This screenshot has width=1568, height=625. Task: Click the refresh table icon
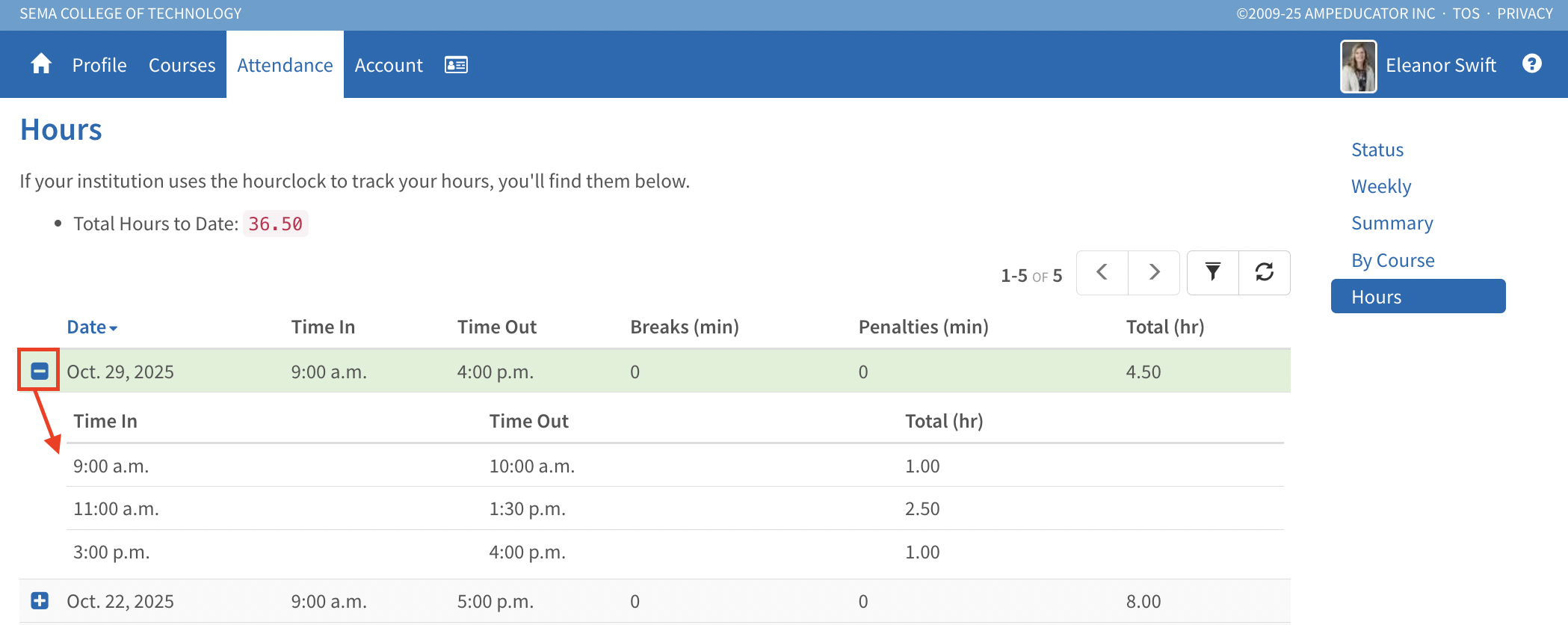point(1264,272)
